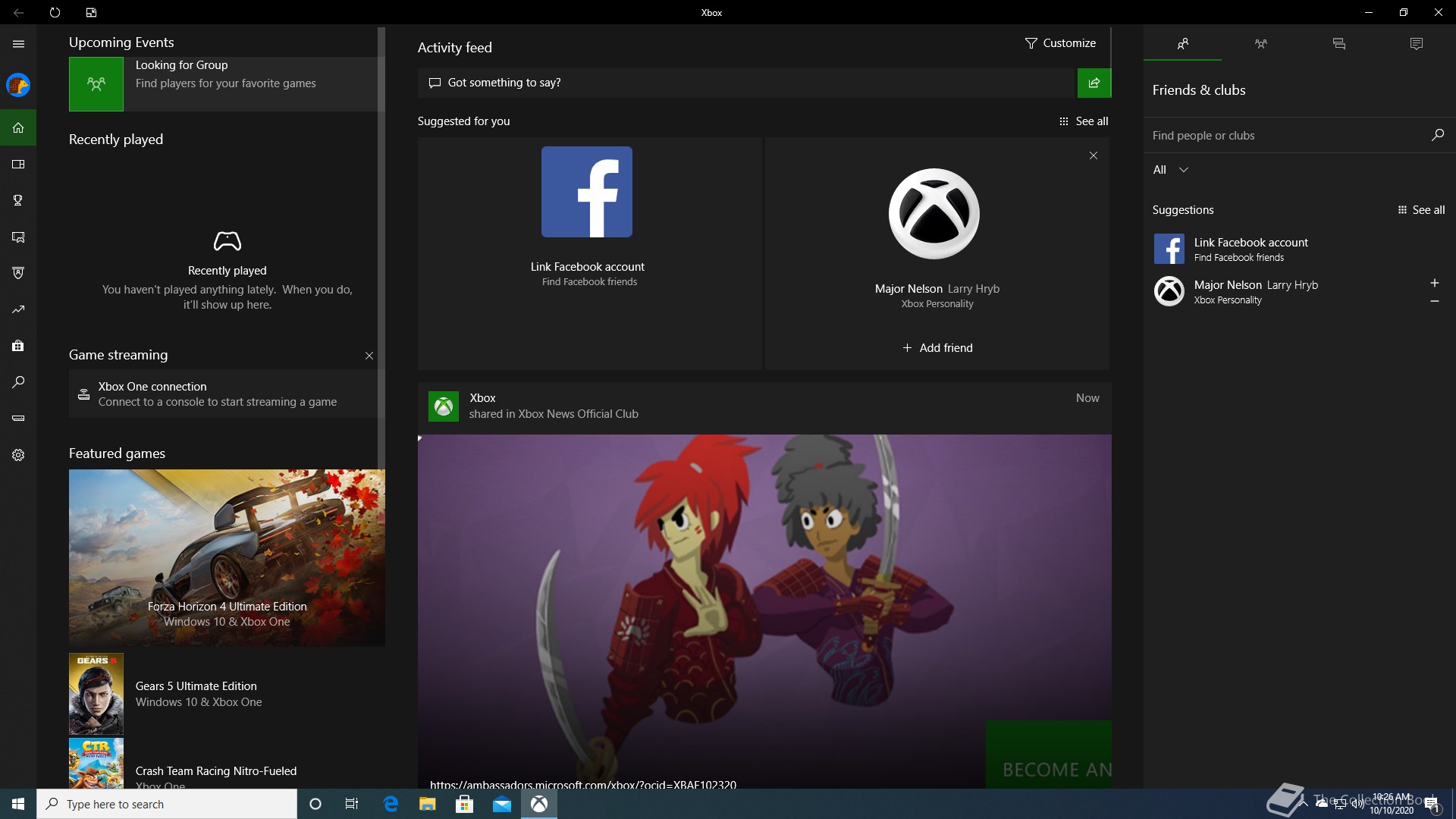Dismiss the Major Nelson suggestion card
This screenshot has height=819, width=1456.
pyautogui.click(x=1093, y=155)
